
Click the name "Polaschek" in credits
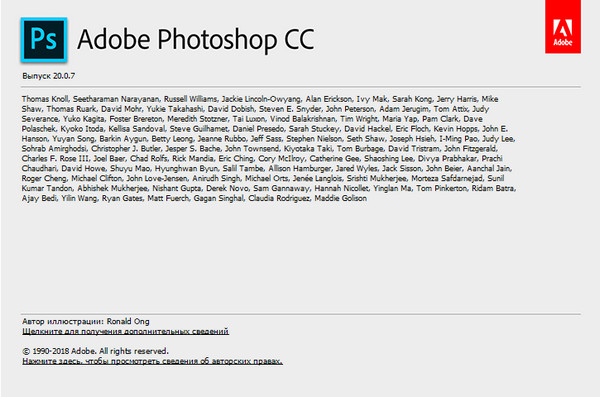(39, 129)
